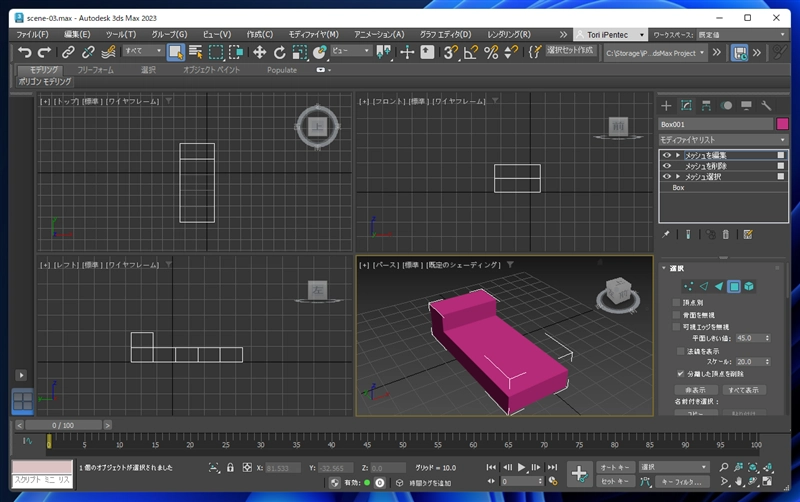
Task: Activate the Select and Move tool
Action: pos(259,52)
